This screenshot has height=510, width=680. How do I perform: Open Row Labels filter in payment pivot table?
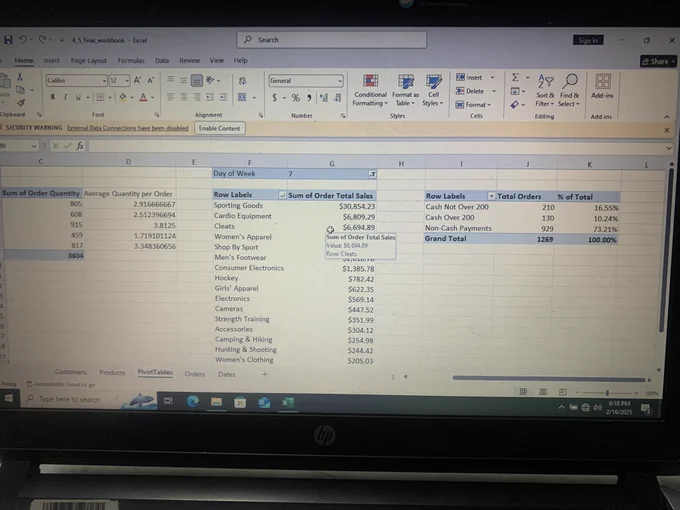point(491,196)
